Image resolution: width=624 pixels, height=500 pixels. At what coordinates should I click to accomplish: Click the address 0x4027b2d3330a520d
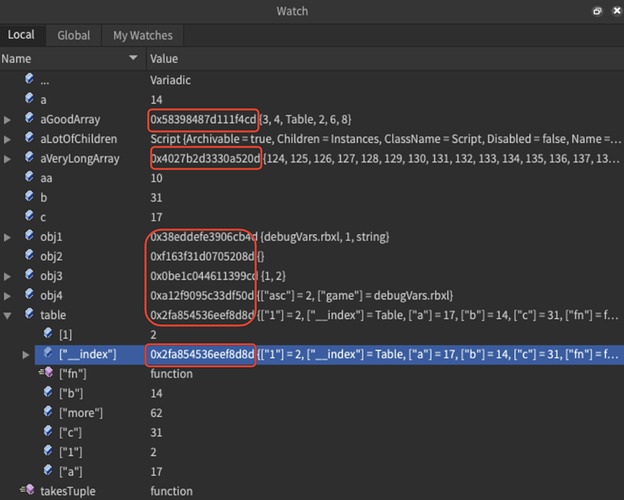pyautogui.click(x=205, y=158)
